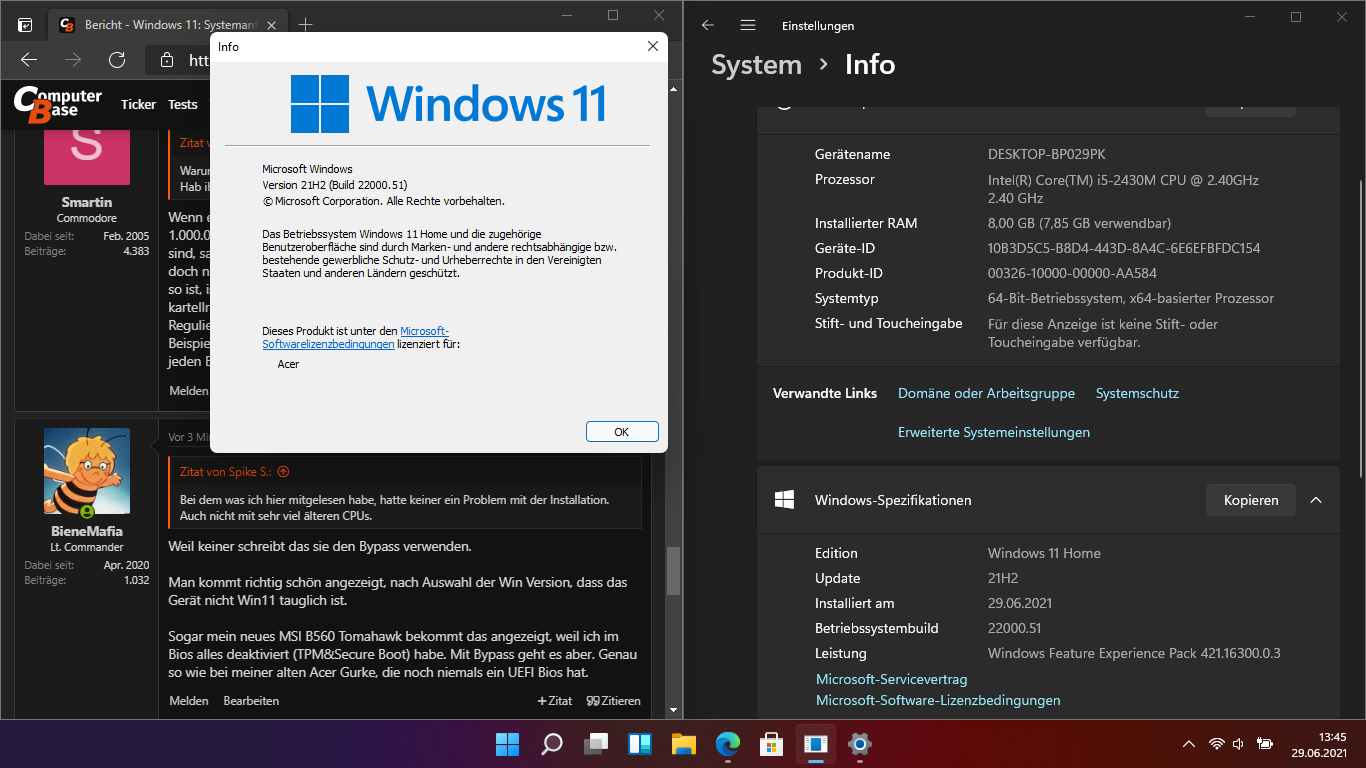Screen dimensions: 1366x768
Task: Click the Wi-Fi network tray icon
Action: [1217, 744]
